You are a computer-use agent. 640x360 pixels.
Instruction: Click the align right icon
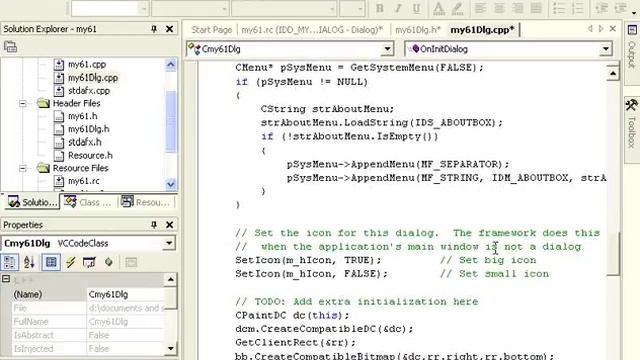[518, 8]
